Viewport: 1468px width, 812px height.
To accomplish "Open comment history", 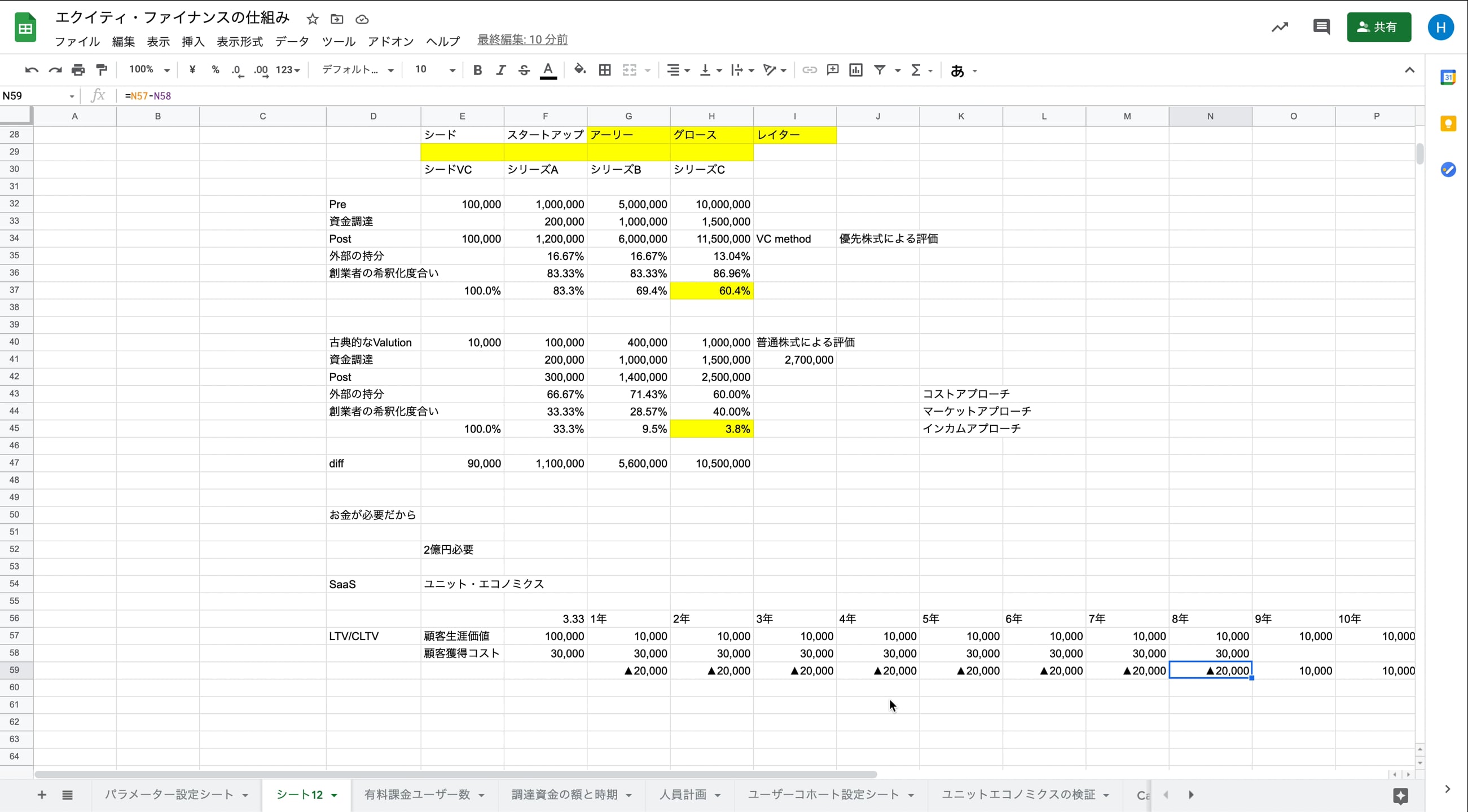I will point(1321,26).
